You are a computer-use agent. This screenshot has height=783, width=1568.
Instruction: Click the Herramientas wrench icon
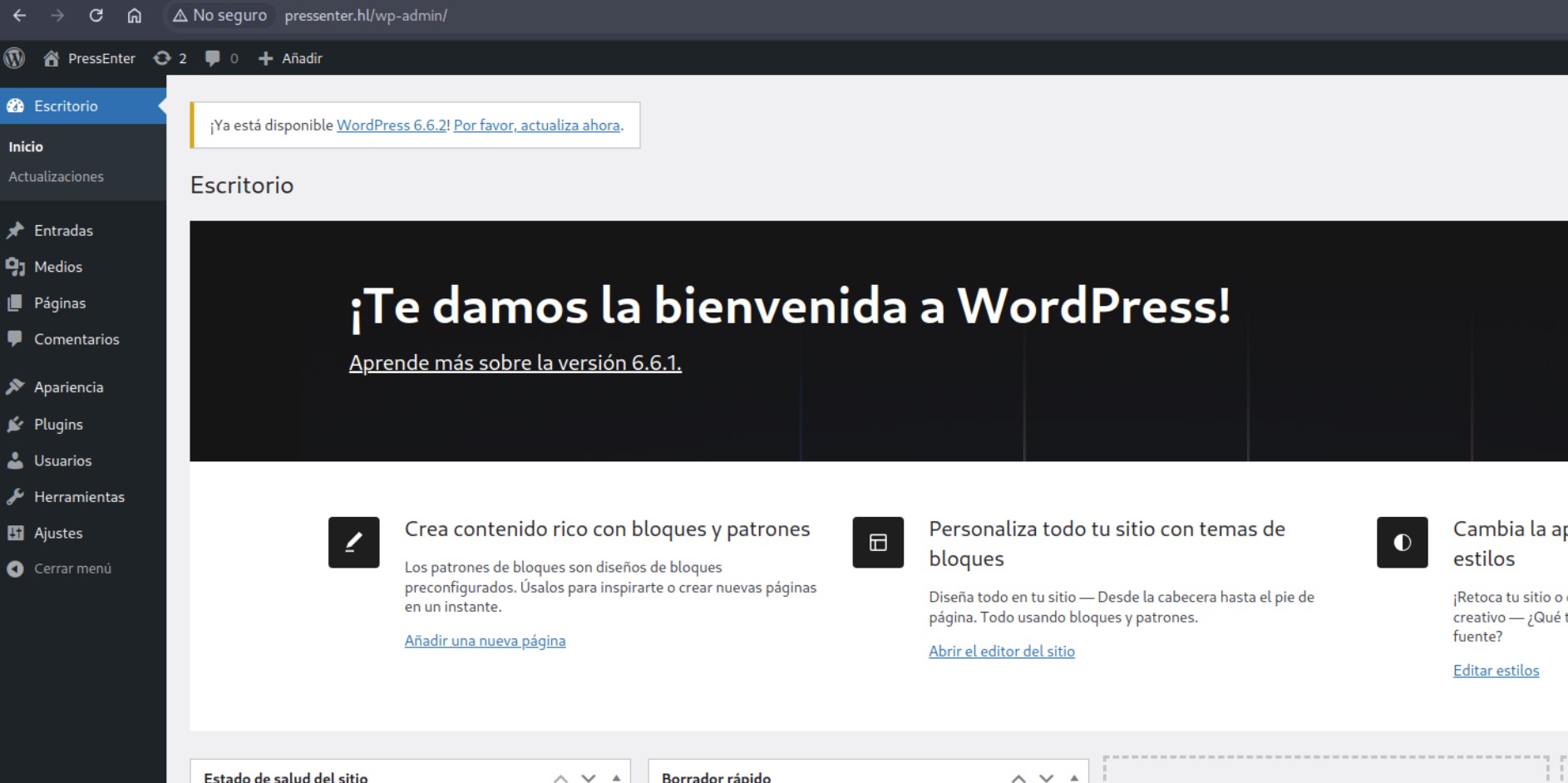(x=15, y=496)
